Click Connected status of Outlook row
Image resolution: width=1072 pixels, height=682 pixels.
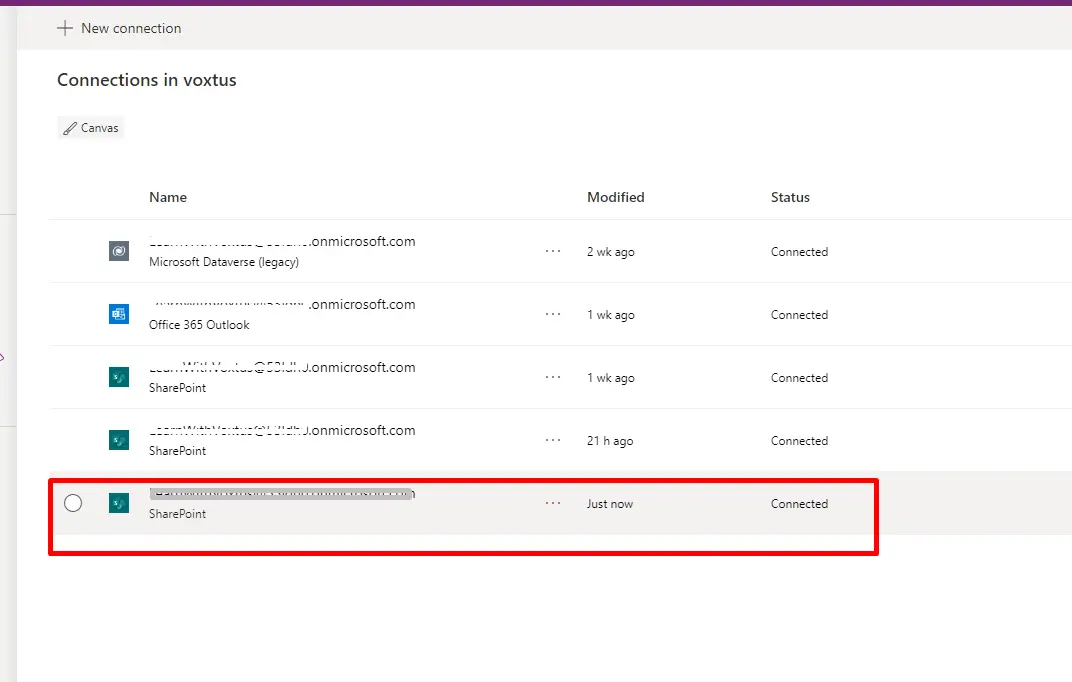point(799,314)
